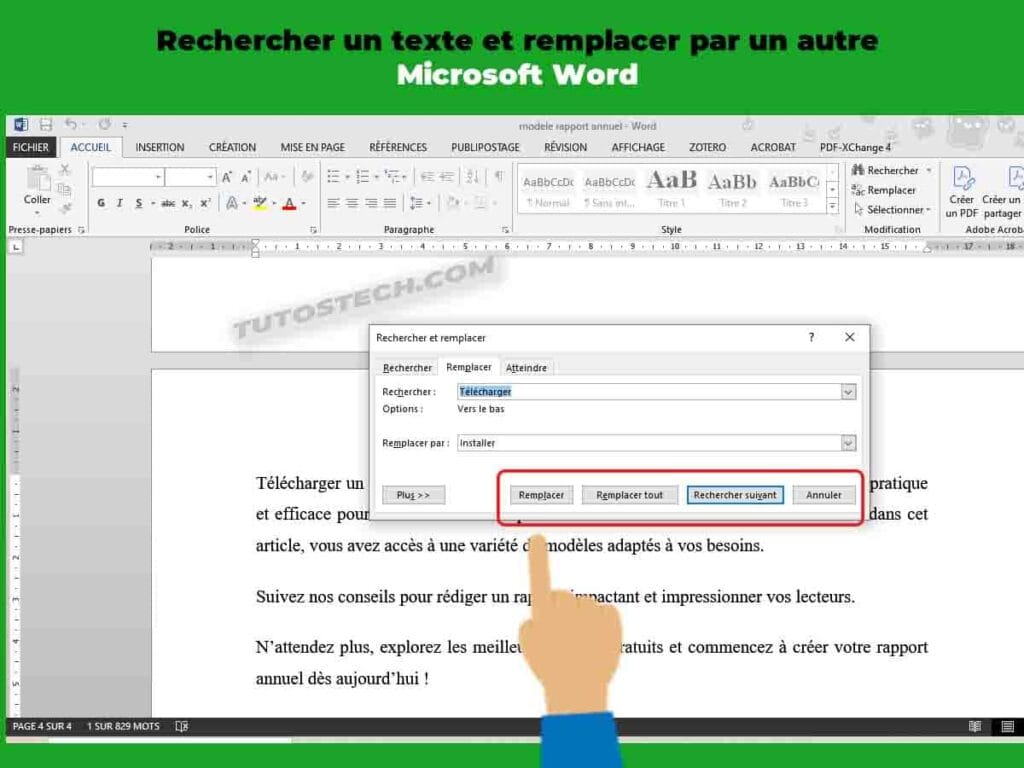1024x768 pixels.
Task: Select the text highlight color icon
Action: (x=258, y=202)
